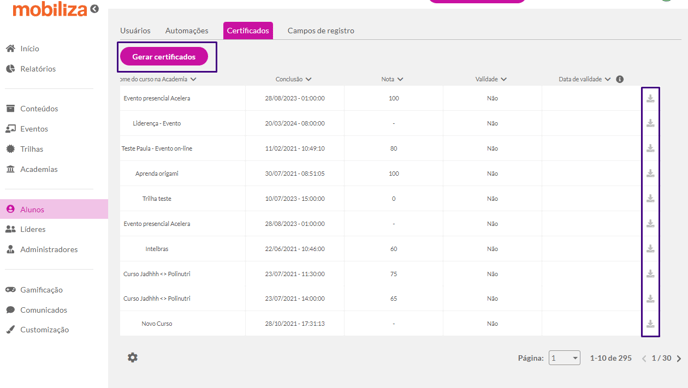Sort by Conclusão column chevron
Viewport: 688px width, 388px height.
[x=308, y=79]
